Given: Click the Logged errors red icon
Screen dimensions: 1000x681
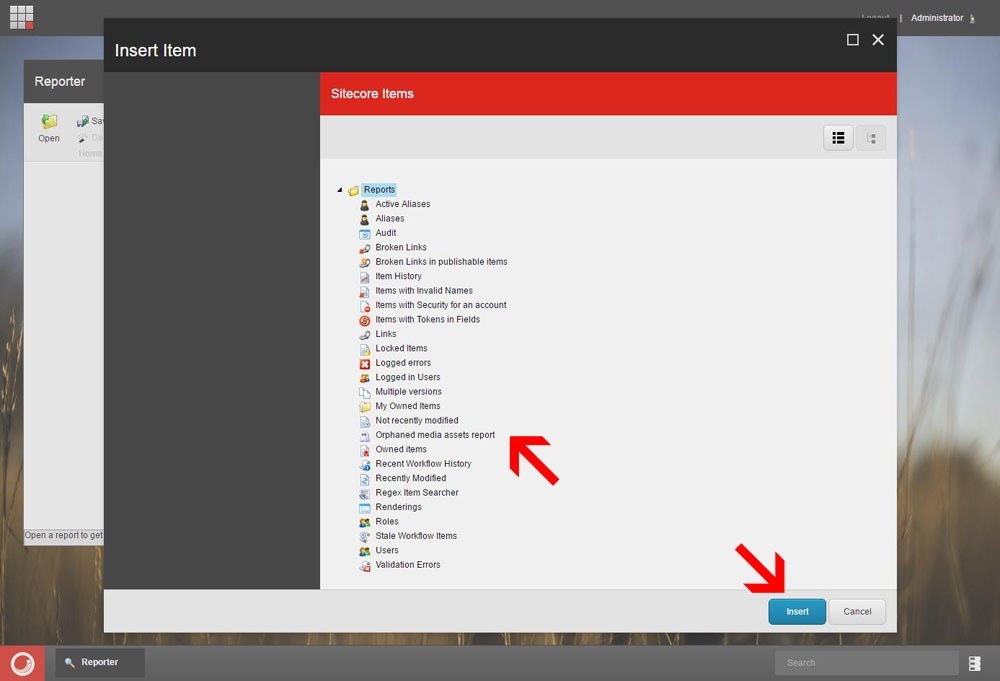Looking at the screenshot, I should (365, 363).
